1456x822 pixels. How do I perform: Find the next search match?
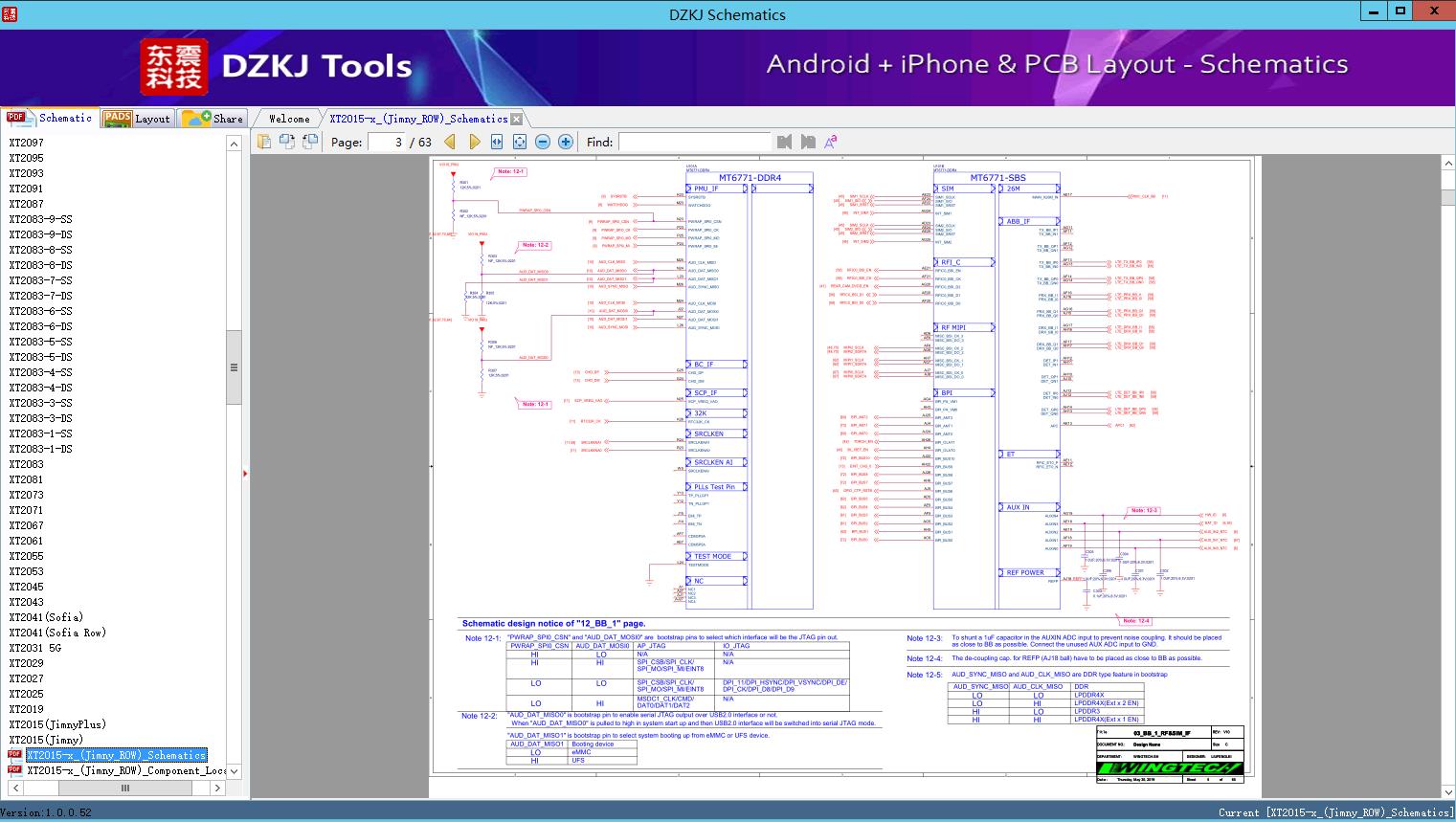tap(808, 142)
